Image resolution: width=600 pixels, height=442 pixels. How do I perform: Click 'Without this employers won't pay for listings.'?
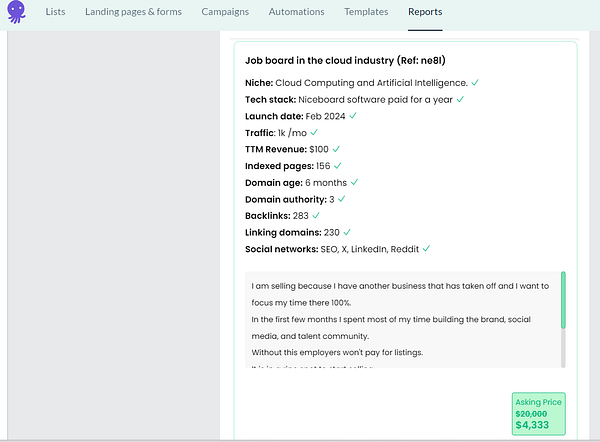[337, 352]
